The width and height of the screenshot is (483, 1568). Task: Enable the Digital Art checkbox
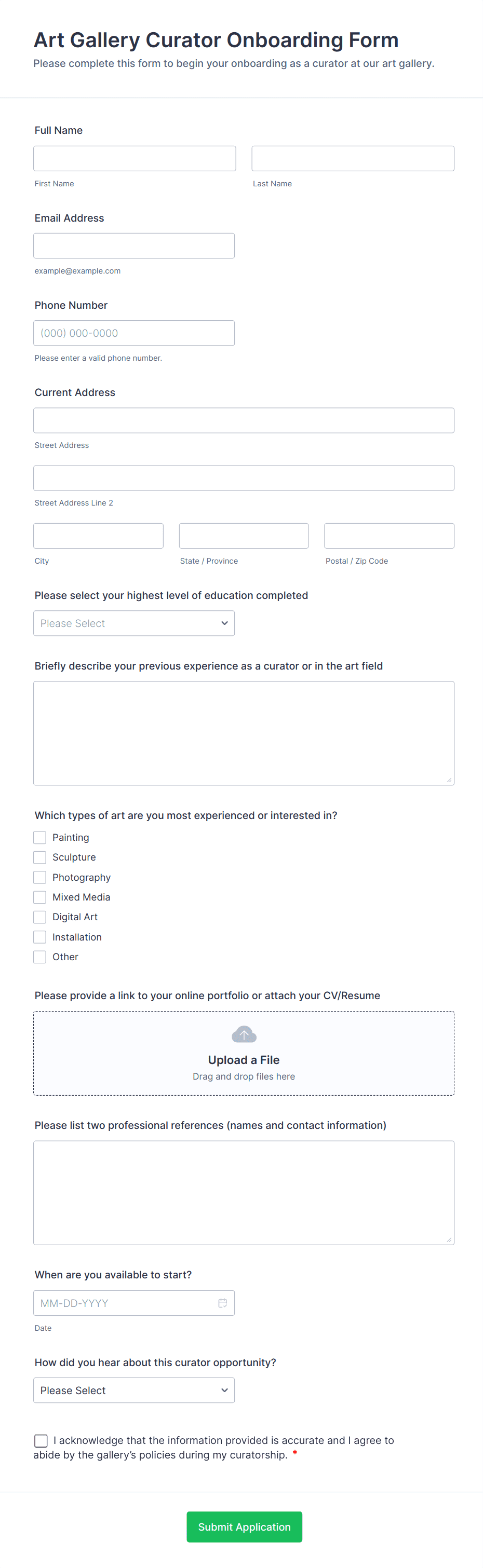point(39,917)
